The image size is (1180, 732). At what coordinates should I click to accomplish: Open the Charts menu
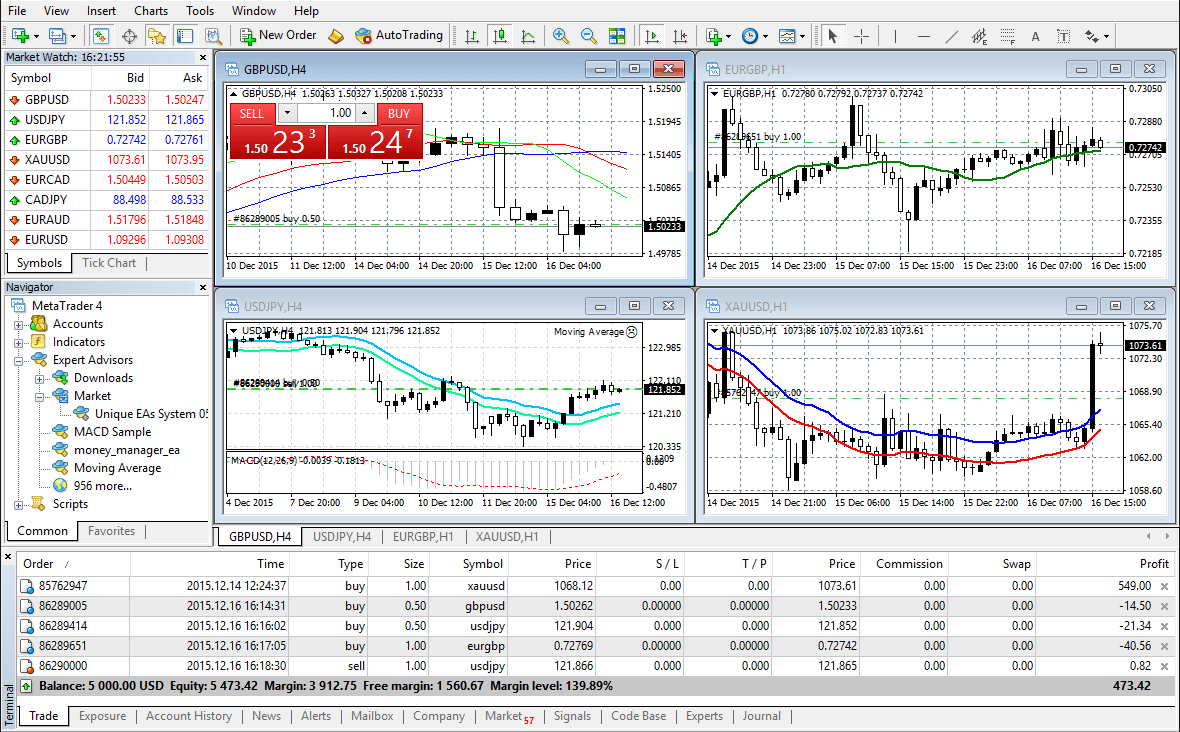point(151,11)
